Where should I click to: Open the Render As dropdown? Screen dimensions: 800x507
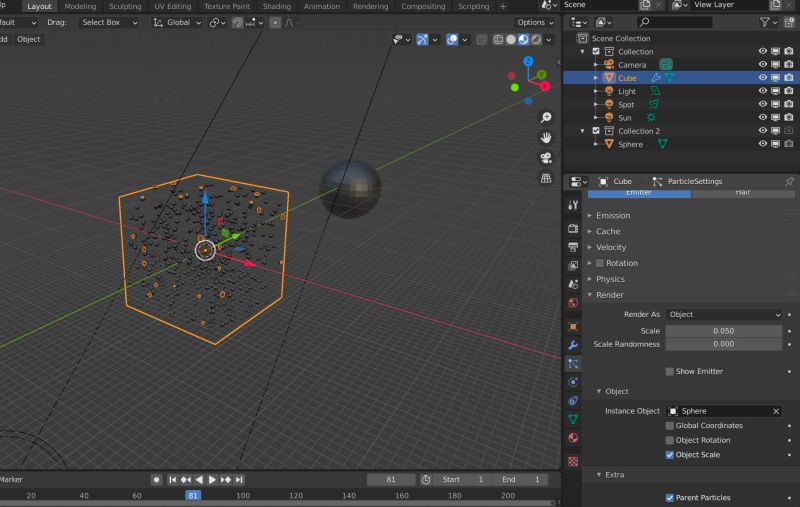pos(723,315)
